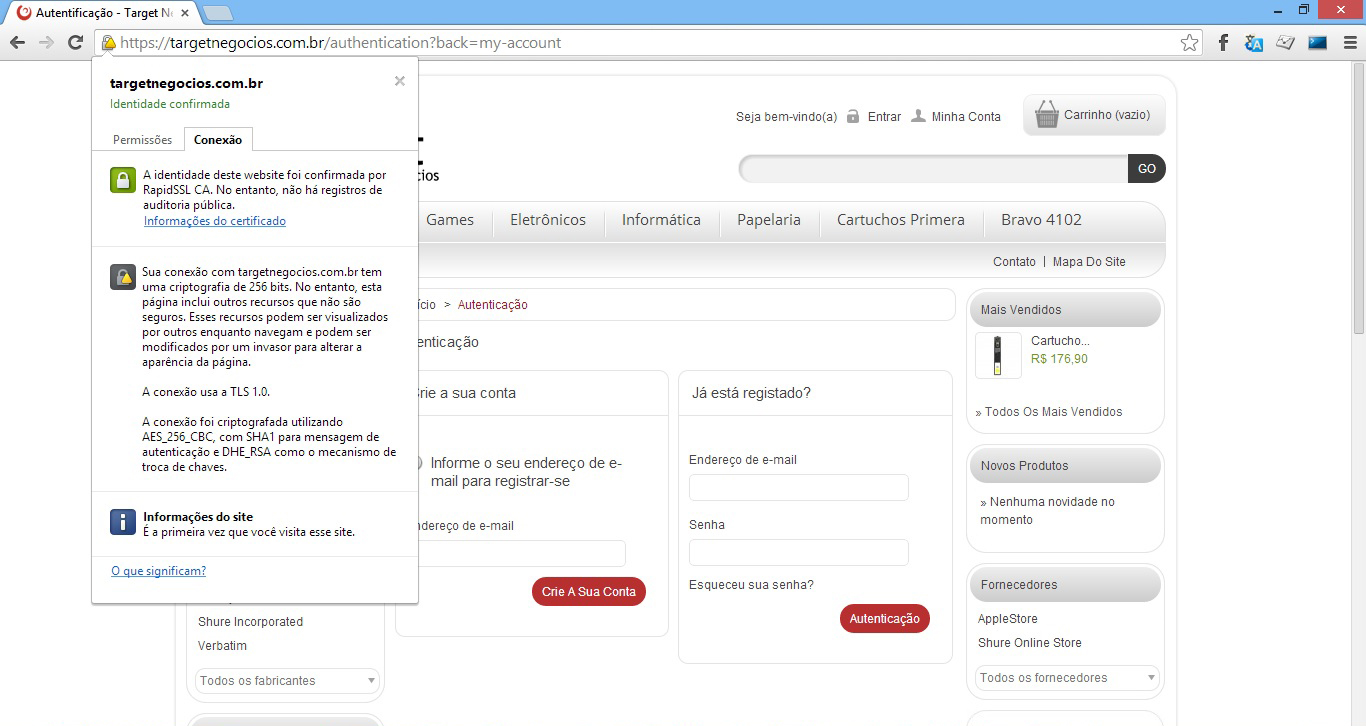Viewport: 1366px width, 726px height.
Task: Close the site info popup
Action: [x=400, y=81]
